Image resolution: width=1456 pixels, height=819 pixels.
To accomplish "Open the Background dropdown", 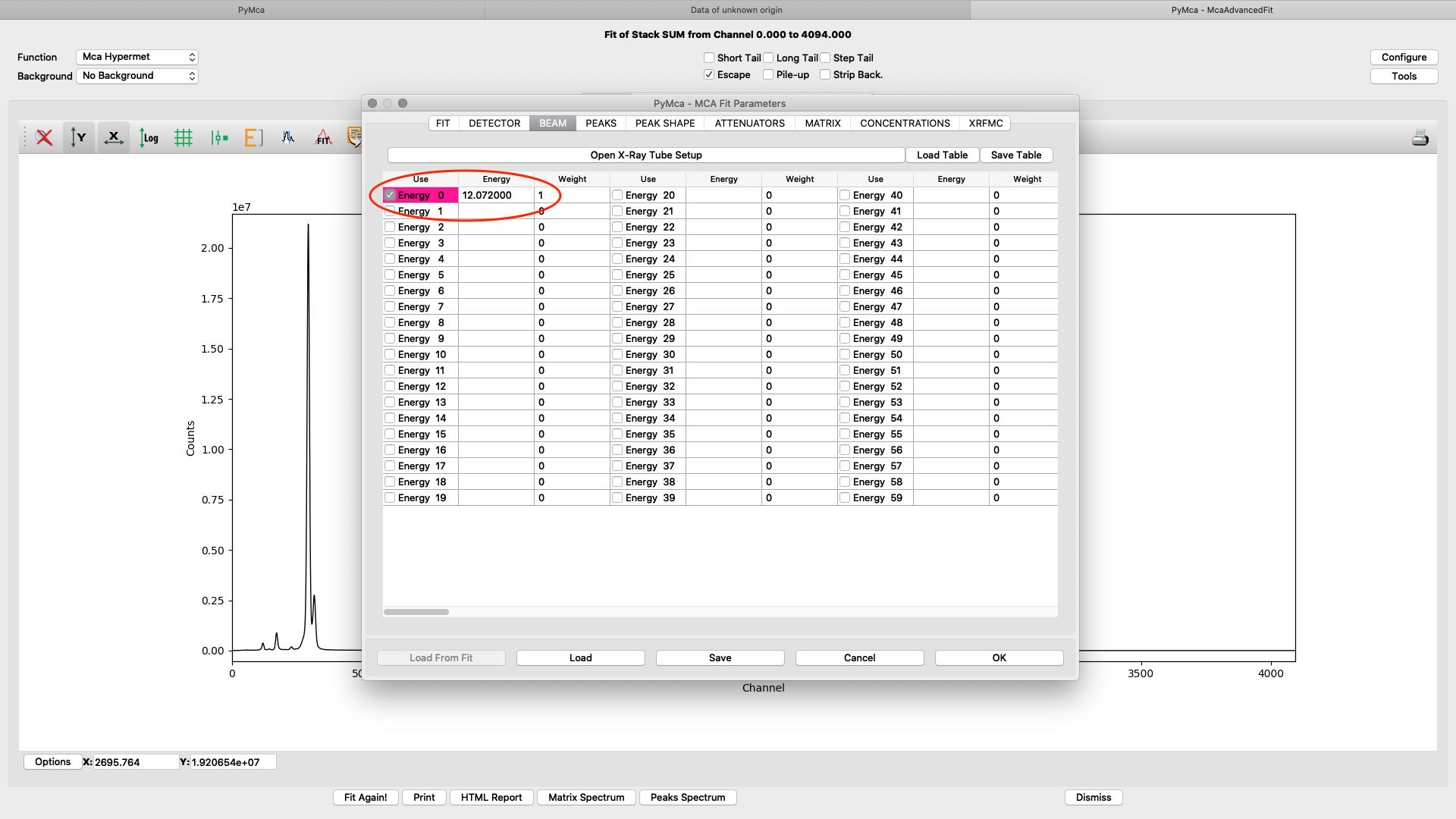I will (x=137, y=76).
